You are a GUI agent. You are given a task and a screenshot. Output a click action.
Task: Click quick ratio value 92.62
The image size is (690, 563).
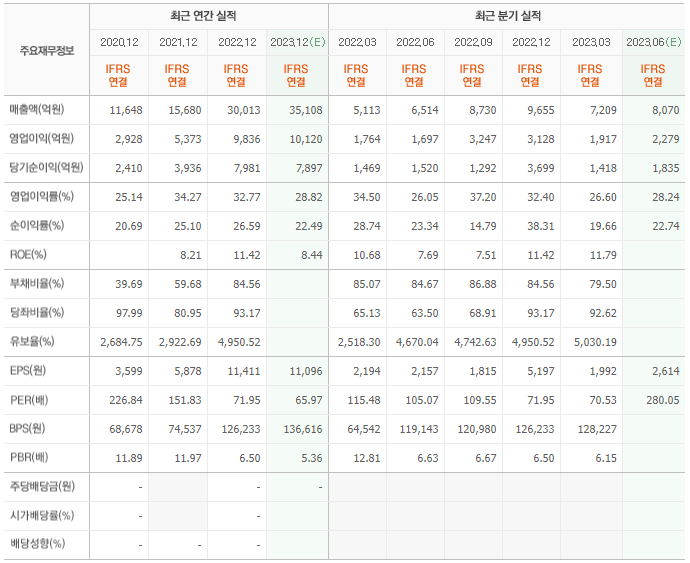click(x=603, y=313)
